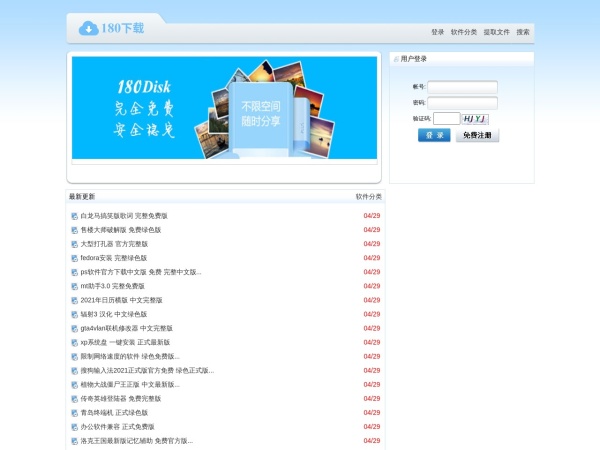The height and width of the screenshot is (450, 600).
Task: Focus the 帐号 input field
Action: coord(462,87)
